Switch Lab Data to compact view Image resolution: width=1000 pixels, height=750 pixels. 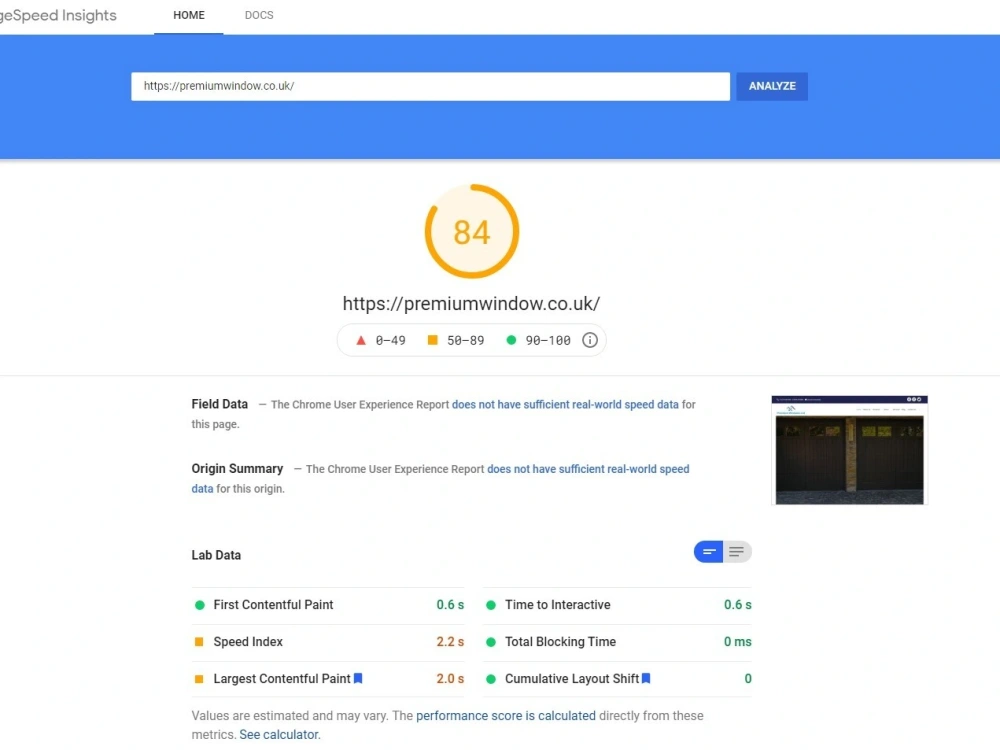click(709, 552)
